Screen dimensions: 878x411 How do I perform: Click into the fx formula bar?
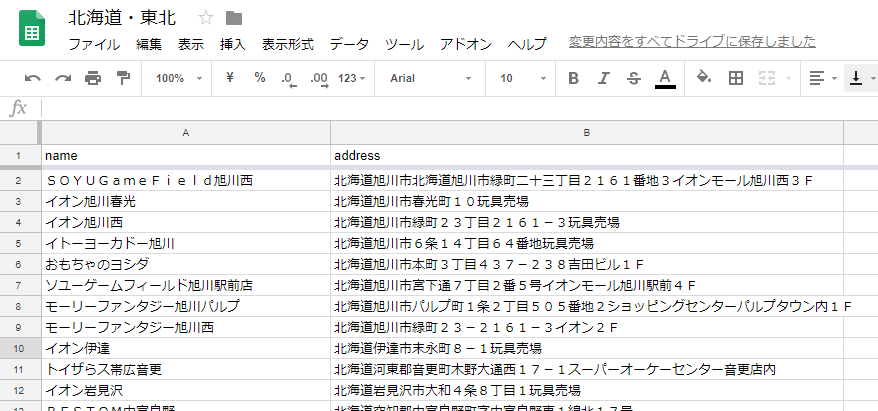tap(459, 108)
